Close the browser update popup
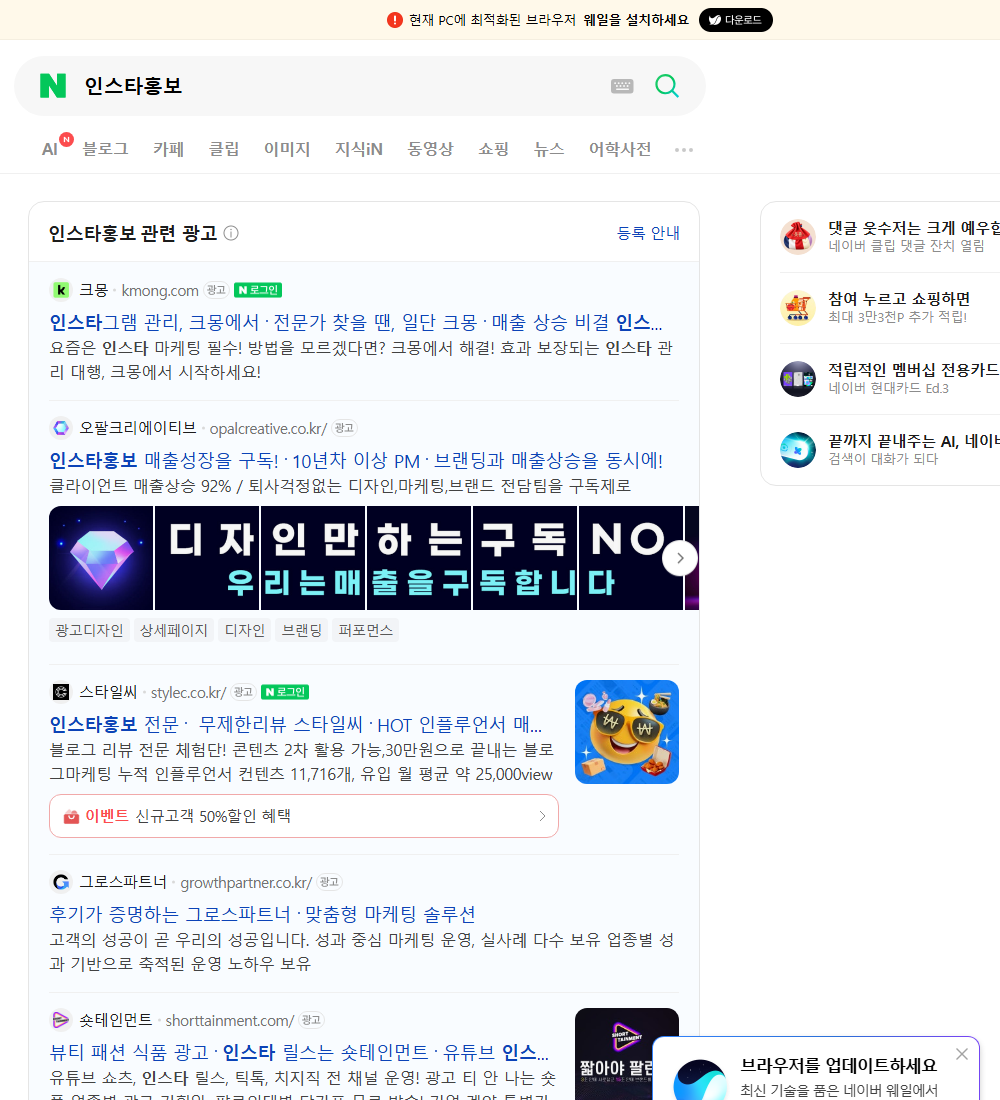The image size is (1000, 1100). (x=961, y=1054)
